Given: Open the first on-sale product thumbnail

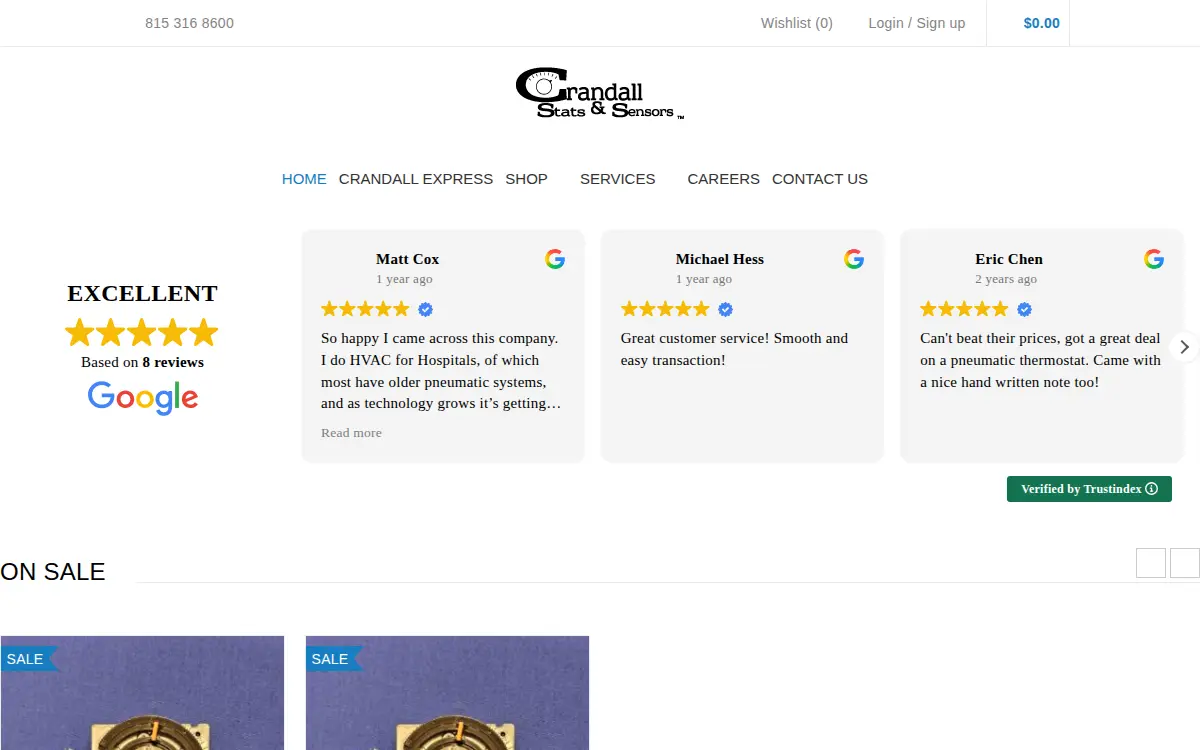Looking at the screenshot, I should coord(142,693).
